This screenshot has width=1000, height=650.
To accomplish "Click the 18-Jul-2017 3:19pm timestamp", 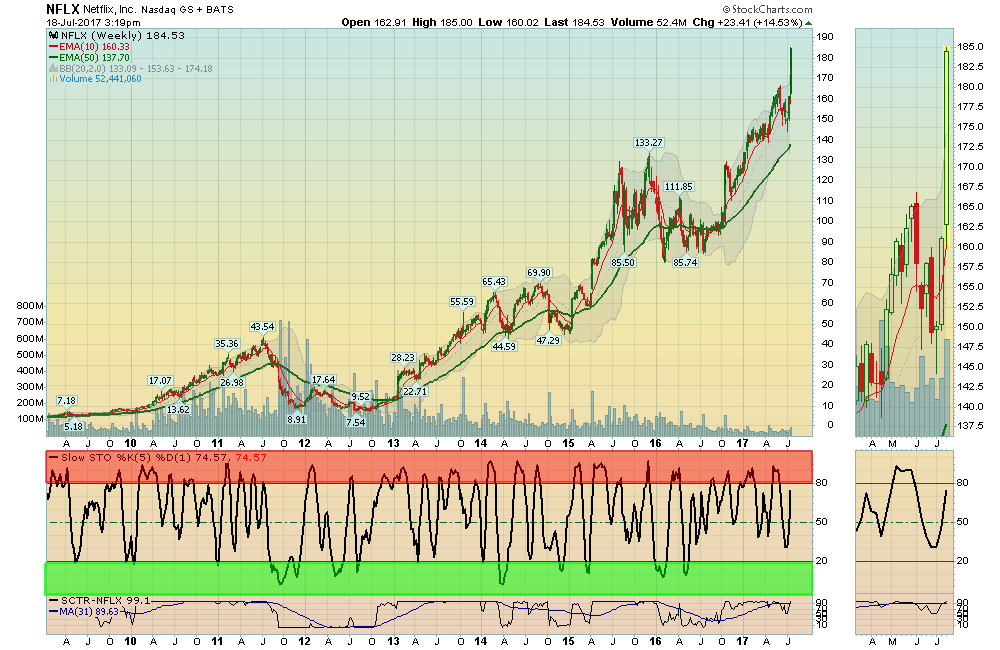I will pos(93,22).
